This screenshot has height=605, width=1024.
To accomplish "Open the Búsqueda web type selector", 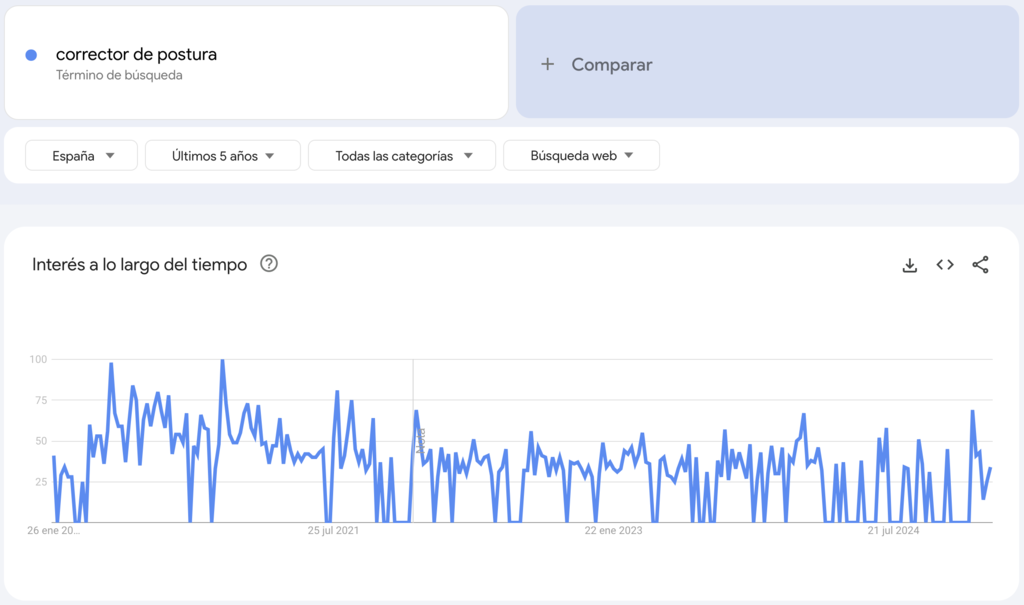I will click(581, 155).
